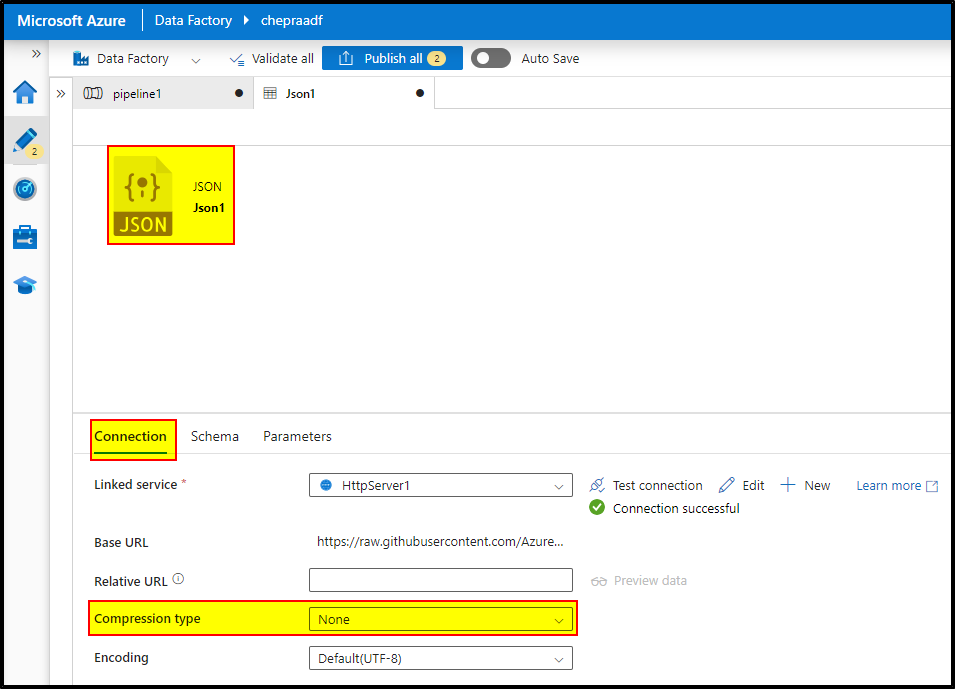The height and width of the screenshot is (689, 955).
Task: Open the Learning center graduation cap icon
Action: click(x=25, y=284)
